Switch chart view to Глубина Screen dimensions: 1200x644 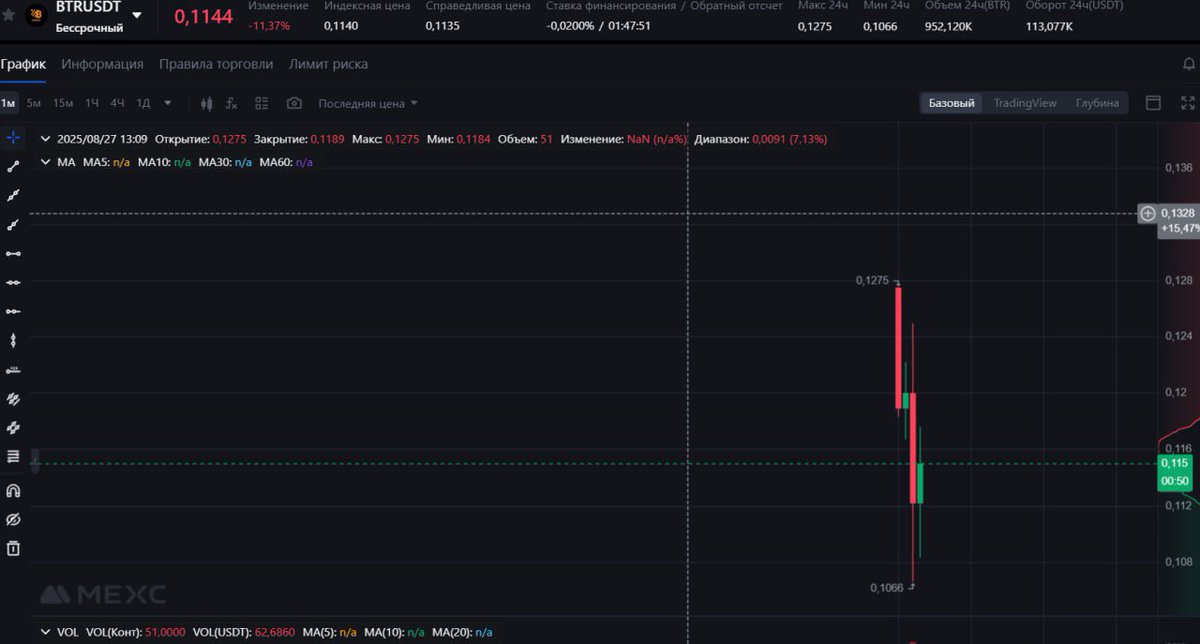[x=1096, y=102]
